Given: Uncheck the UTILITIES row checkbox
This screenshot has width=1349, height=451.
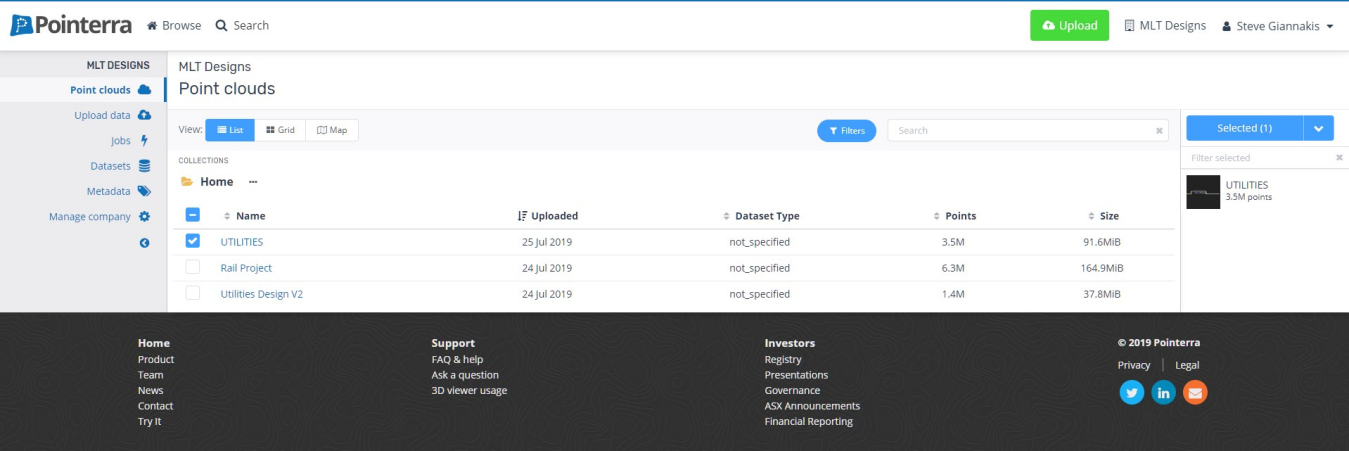Looking at the screenshot, I should point(193,241).
